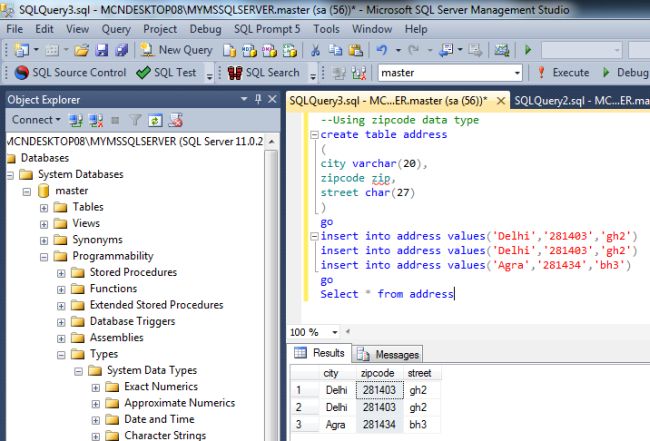
Task: Open the master database dropdown
Action: coord(516,73)
